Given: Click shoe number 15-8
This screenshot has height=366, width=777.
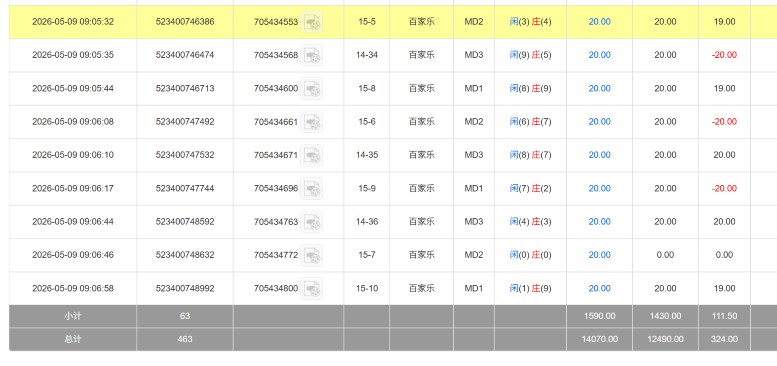Looking at the screenshot, I should point(367,88).
